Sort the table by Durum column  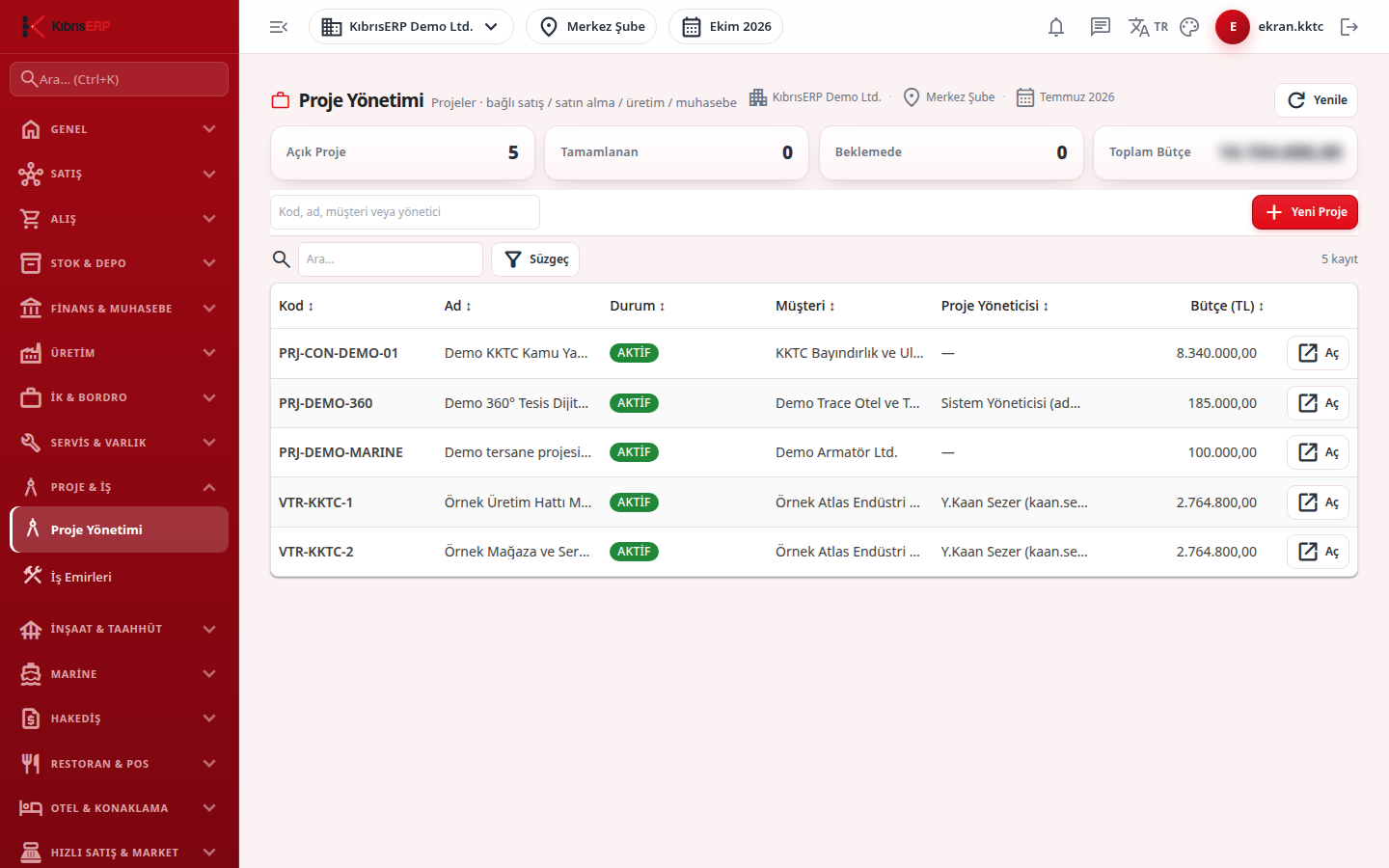pos(638,306)
